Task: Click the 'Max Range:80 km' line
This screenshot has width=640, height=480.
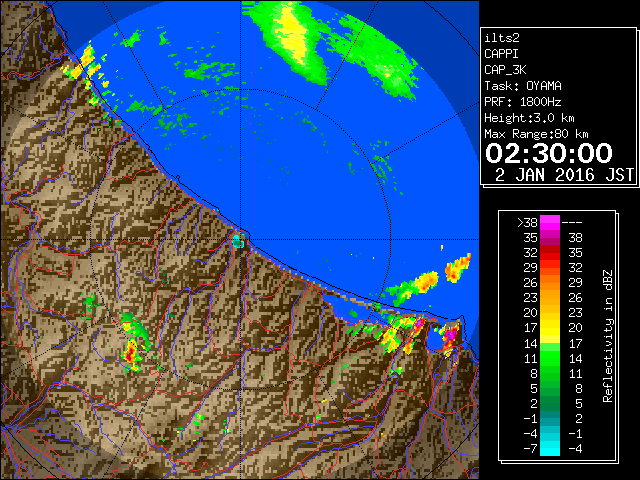Action: coord(536,134)
